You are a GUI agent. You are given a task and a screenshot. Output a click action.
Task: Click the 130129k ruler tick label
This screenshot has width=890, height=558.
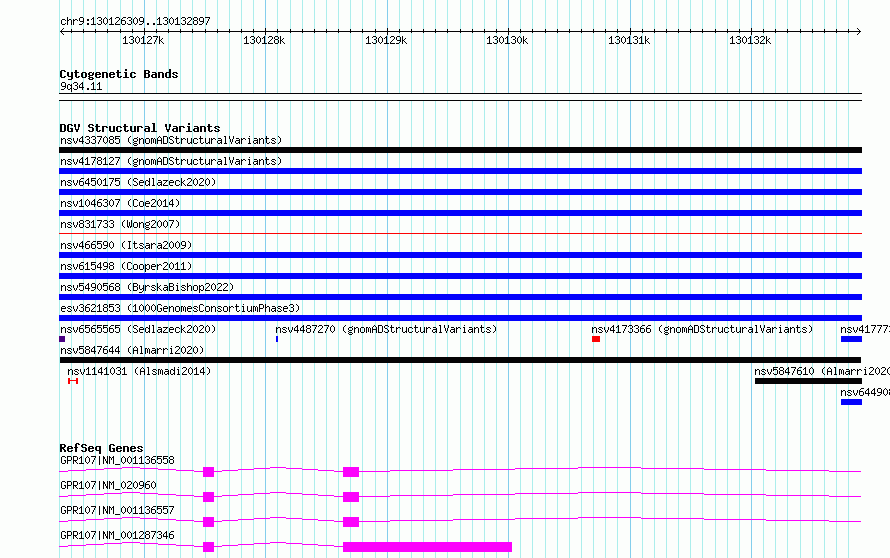click(386, 40)
